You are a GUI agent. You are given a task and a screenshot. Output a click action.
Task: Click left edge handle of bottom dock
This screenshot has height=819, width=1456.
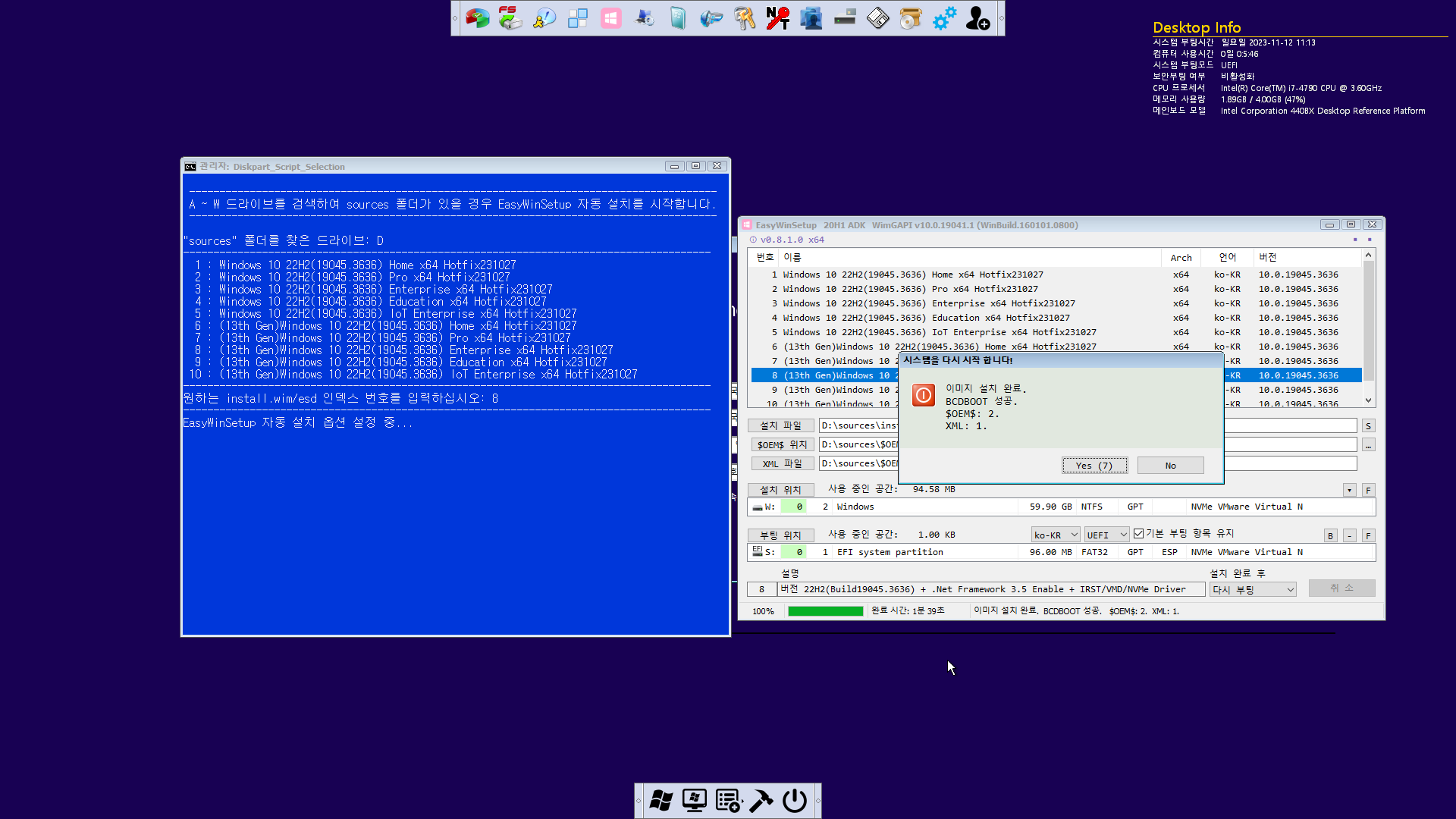639,801
